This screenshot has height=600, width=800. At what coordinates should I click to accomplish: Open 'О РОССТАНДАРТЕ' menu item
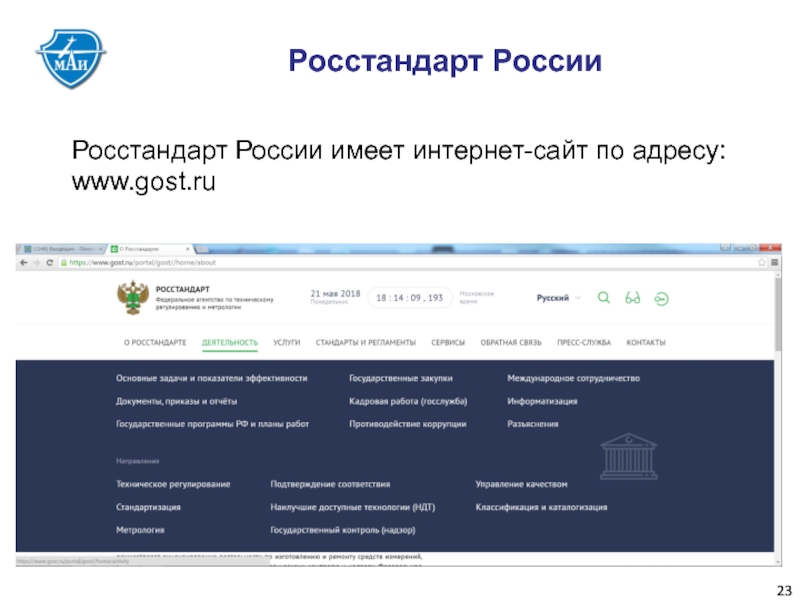pyautogui.click(x=155, y=343)
